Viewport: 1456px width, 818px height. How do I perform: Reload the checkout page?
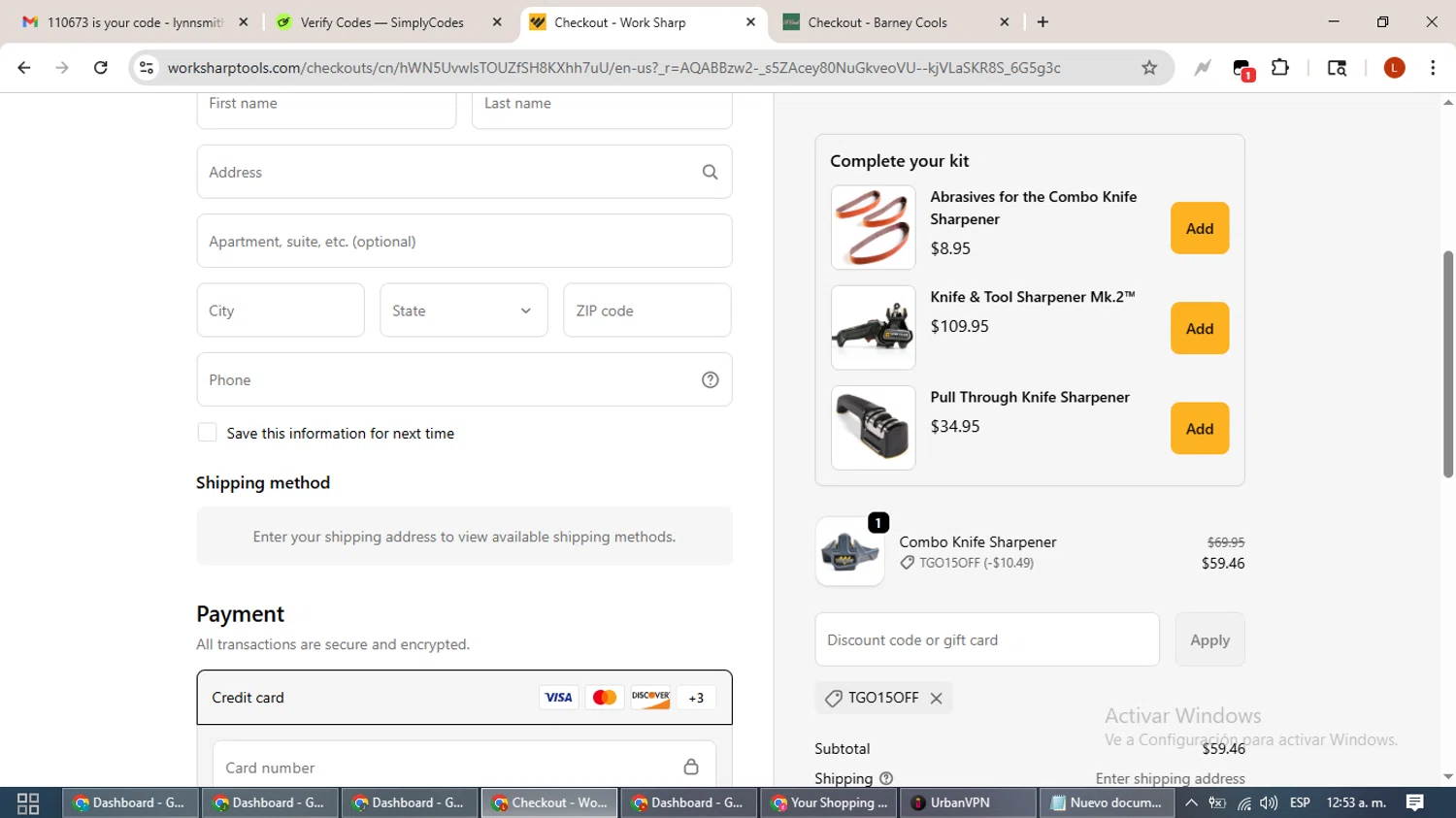100,68
